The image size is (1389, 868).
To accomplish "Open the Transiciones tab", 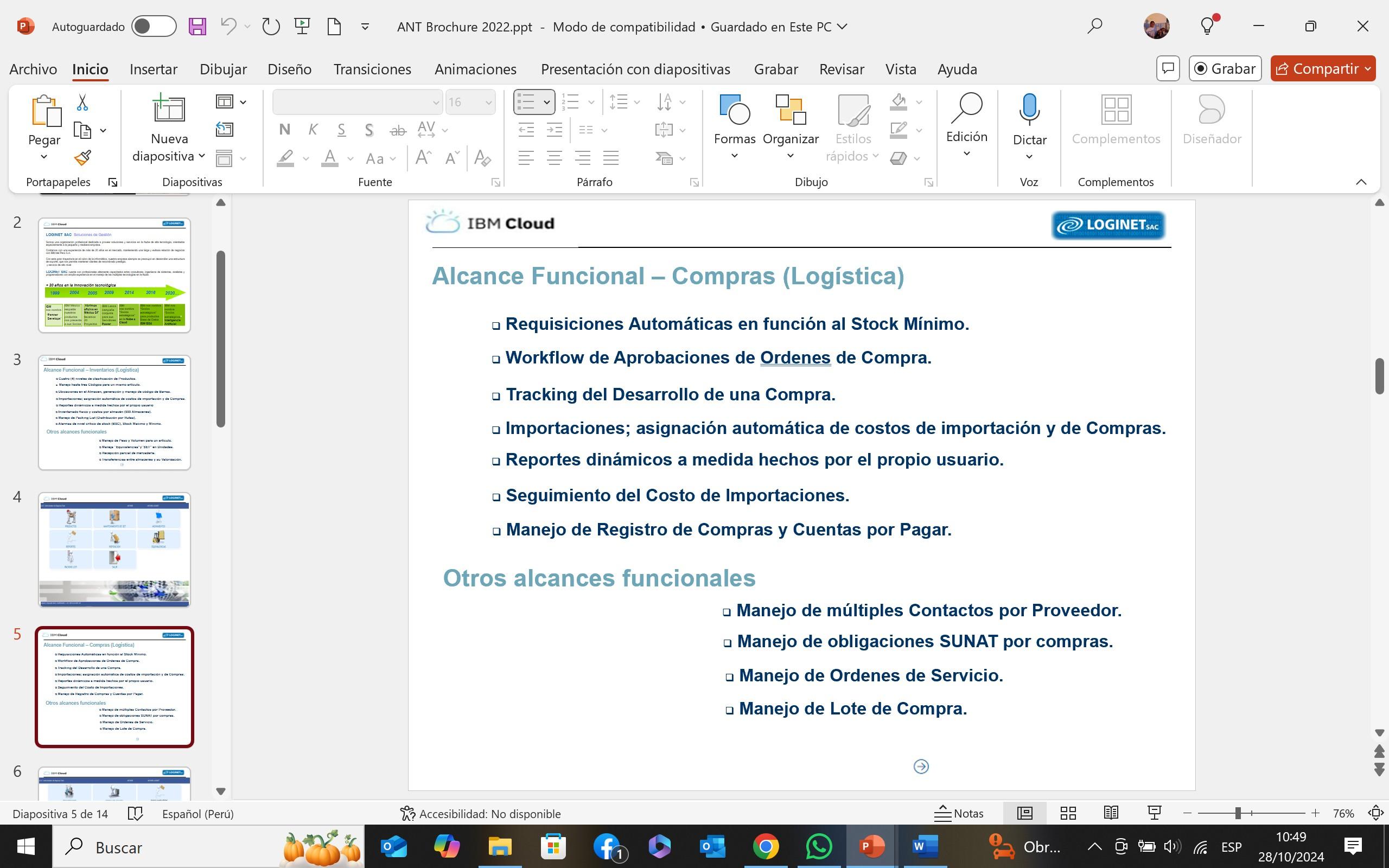I will (372, 69).
